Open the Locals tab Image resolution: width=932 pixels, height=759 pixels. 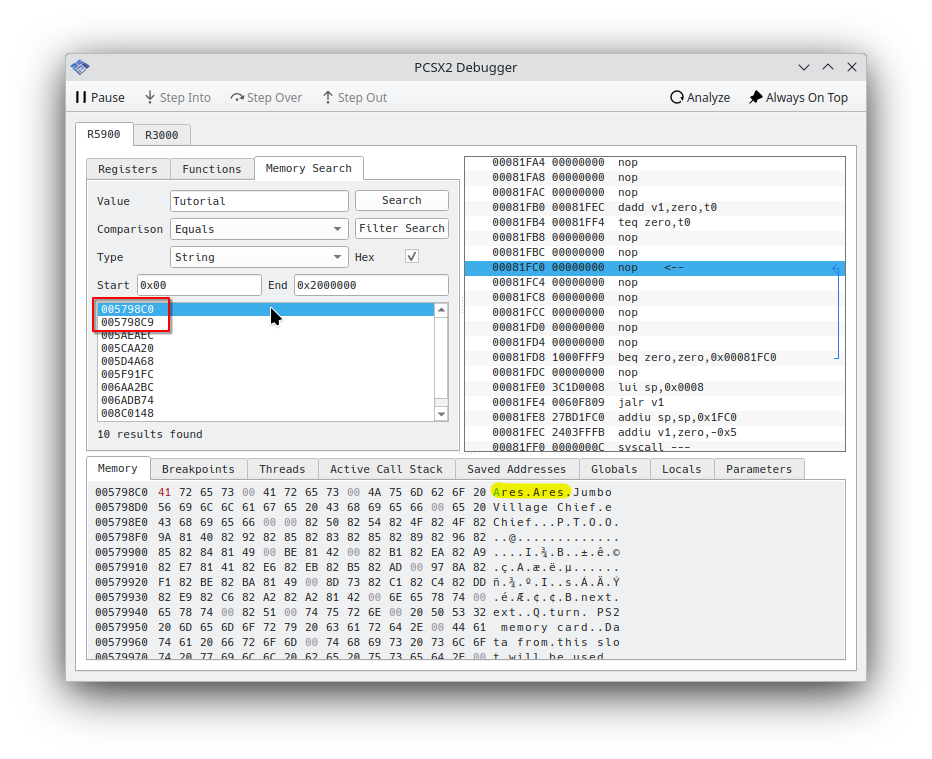point(682,469)
